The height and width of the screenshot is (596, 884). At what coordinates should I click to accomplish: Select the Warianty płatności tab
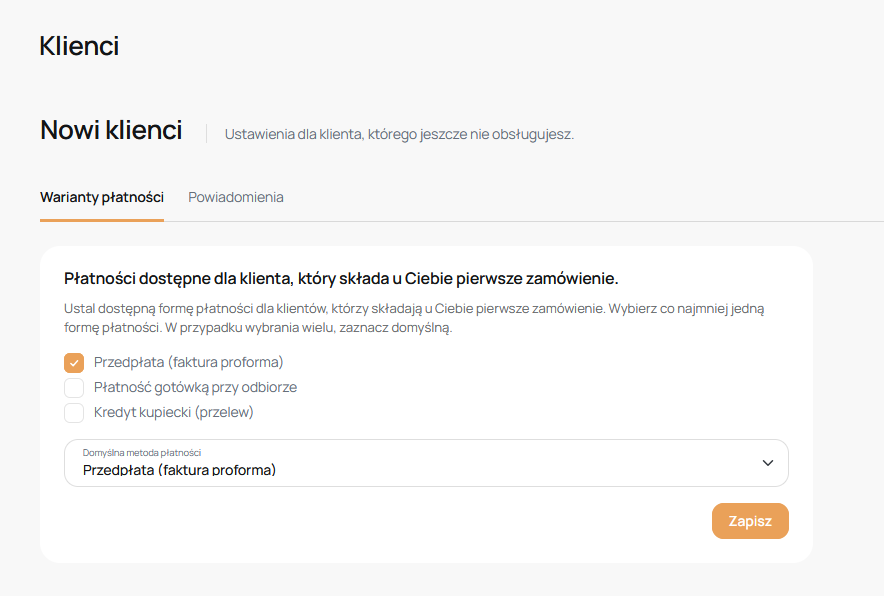click(102, 197)
